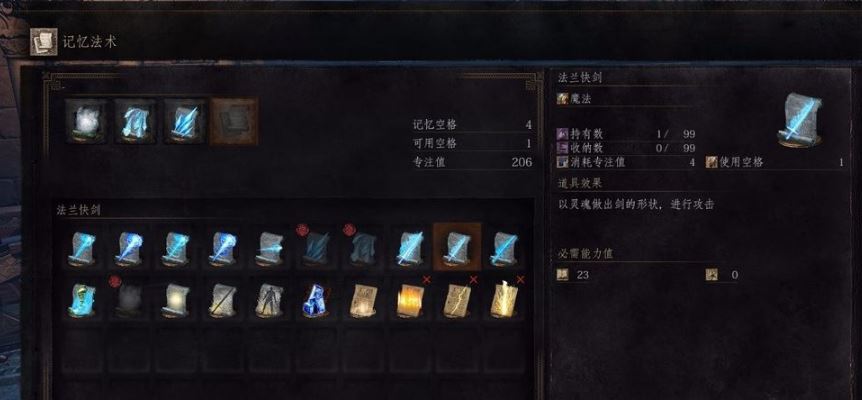Click the 使用空格 slot-cost icon
The height and width of the screenshot is (400, 862).
[711, 162]
